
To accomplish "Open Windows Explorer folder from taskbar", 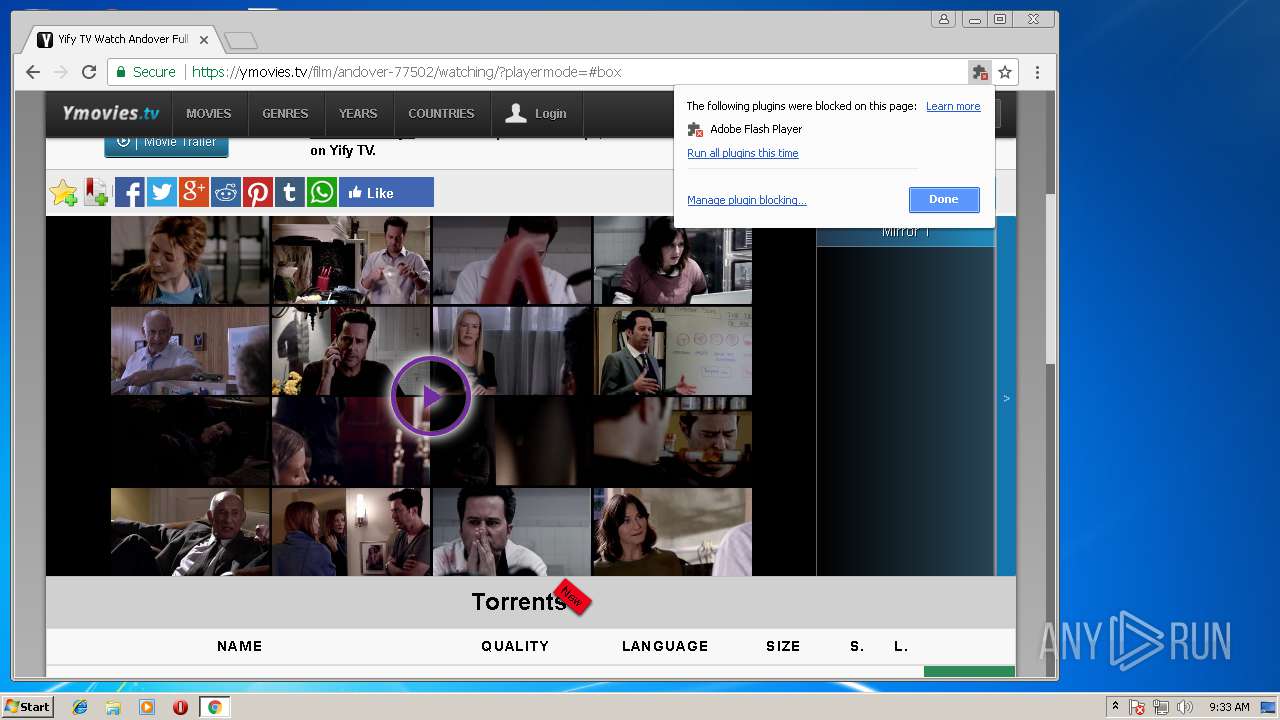I will pos(113,707).
